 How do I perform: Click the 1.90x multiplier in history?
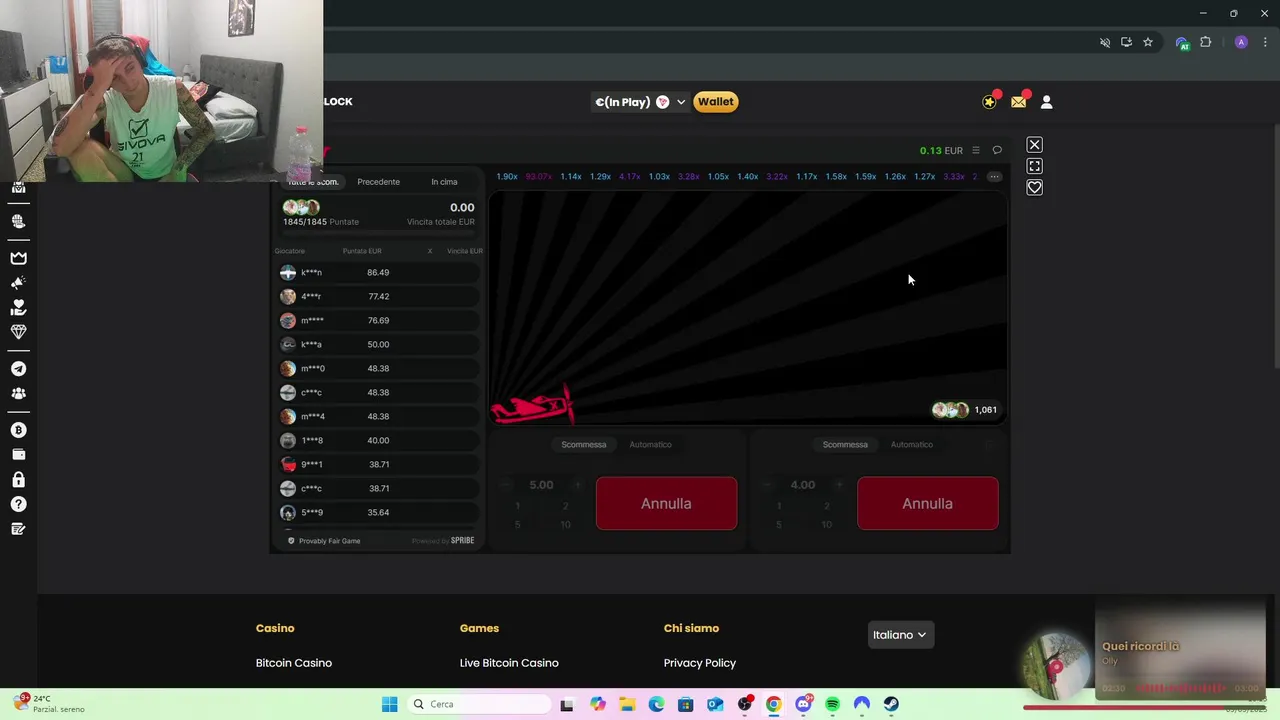click(507, 176)
